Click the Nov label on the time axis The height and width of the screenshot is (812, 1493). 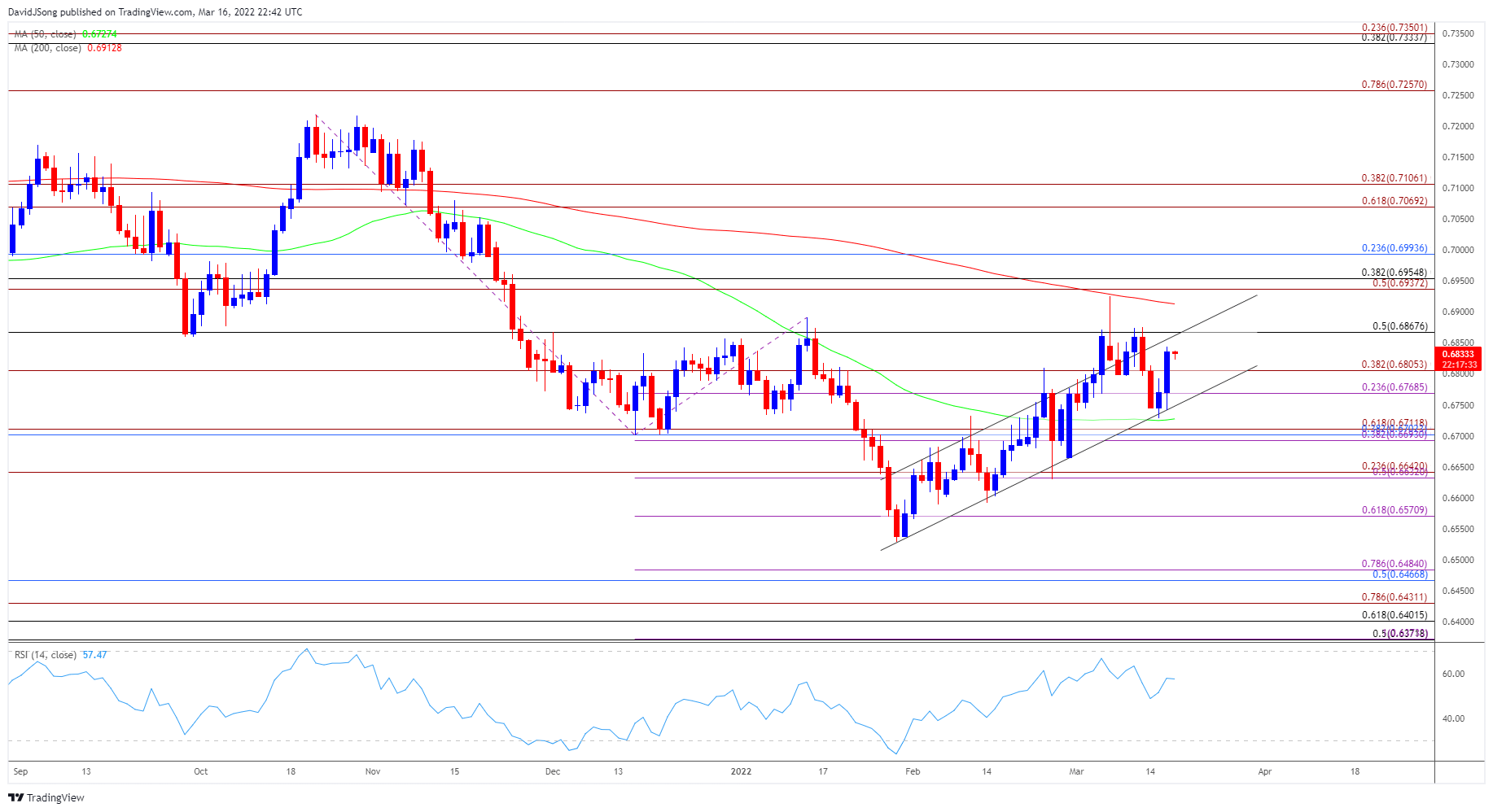(373, 771)
